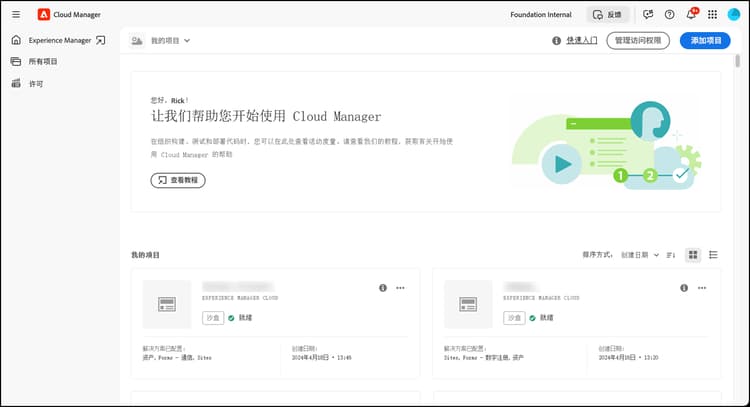The width and height of the screenshot is (750, 407).
Task: Open the user profile avatar
Action: point(734,14)
